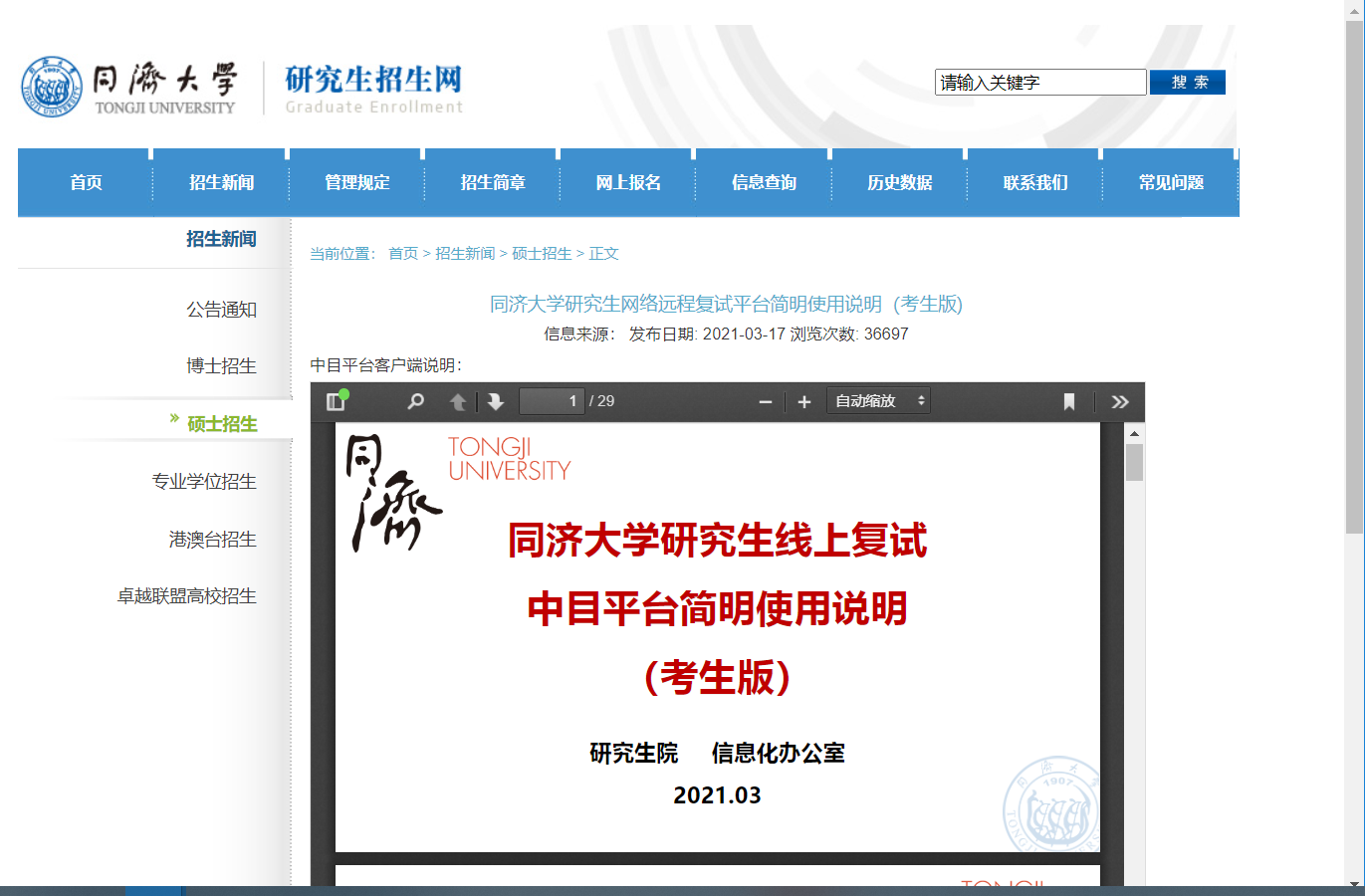The height and width of the screenshot is (896, 1365).
Task: Open PDF viewer tools menu arrows
Action: point(1120,401)
